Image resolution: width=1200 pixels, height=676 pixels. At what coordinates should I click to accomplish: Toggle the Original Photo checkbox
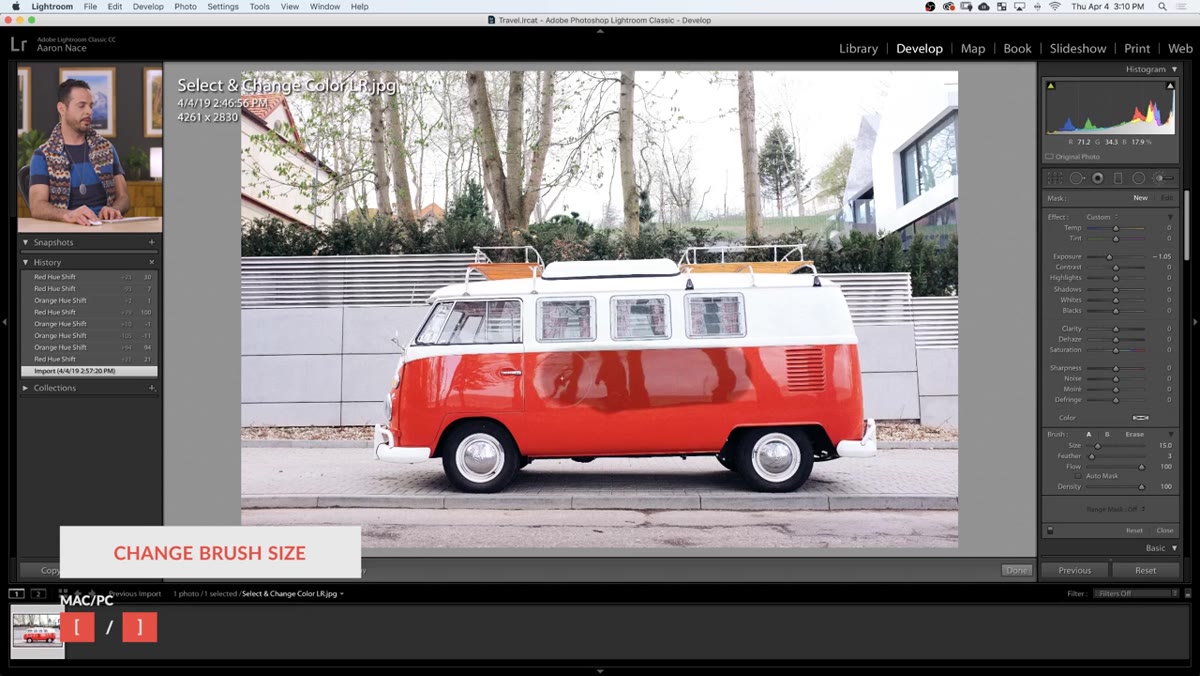1049,157
